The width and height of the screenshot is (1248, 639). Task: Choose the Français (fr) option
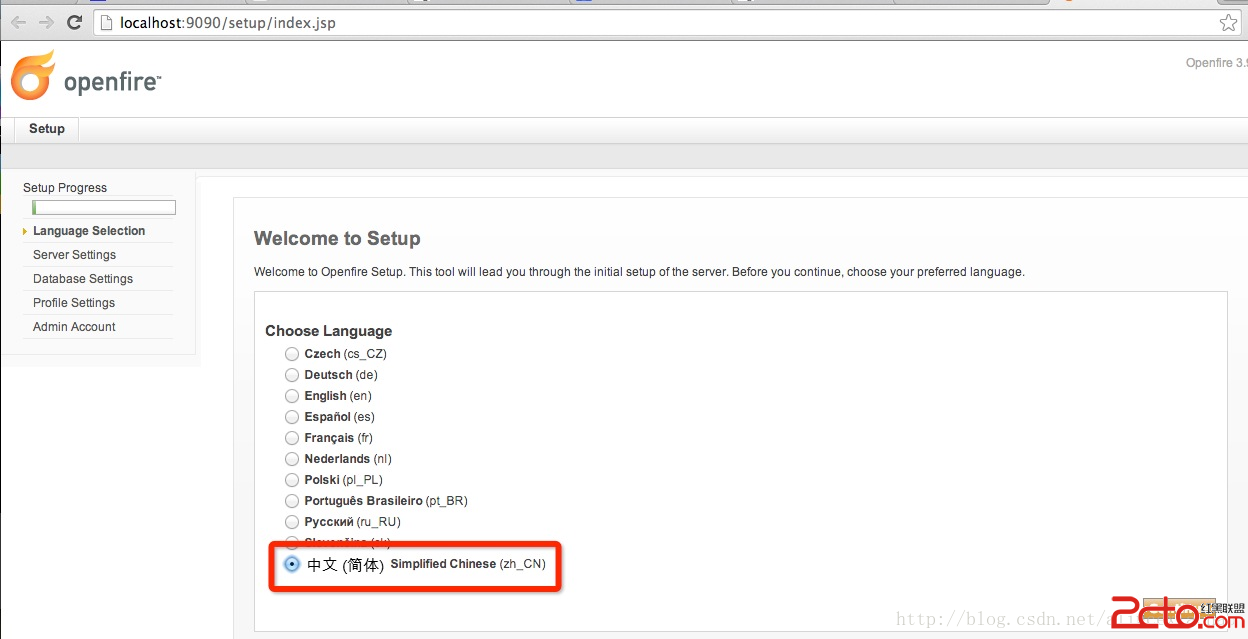pos(292,438)
